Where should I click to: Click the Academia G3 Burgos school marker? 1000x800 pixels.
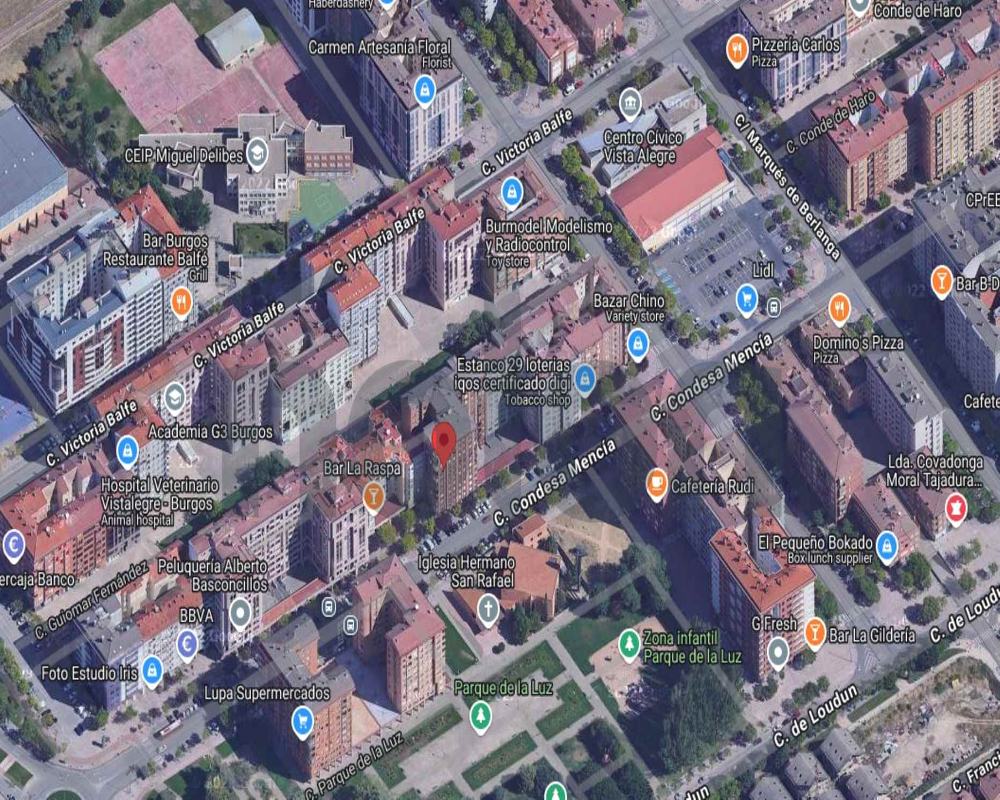[x=175, y=399]
